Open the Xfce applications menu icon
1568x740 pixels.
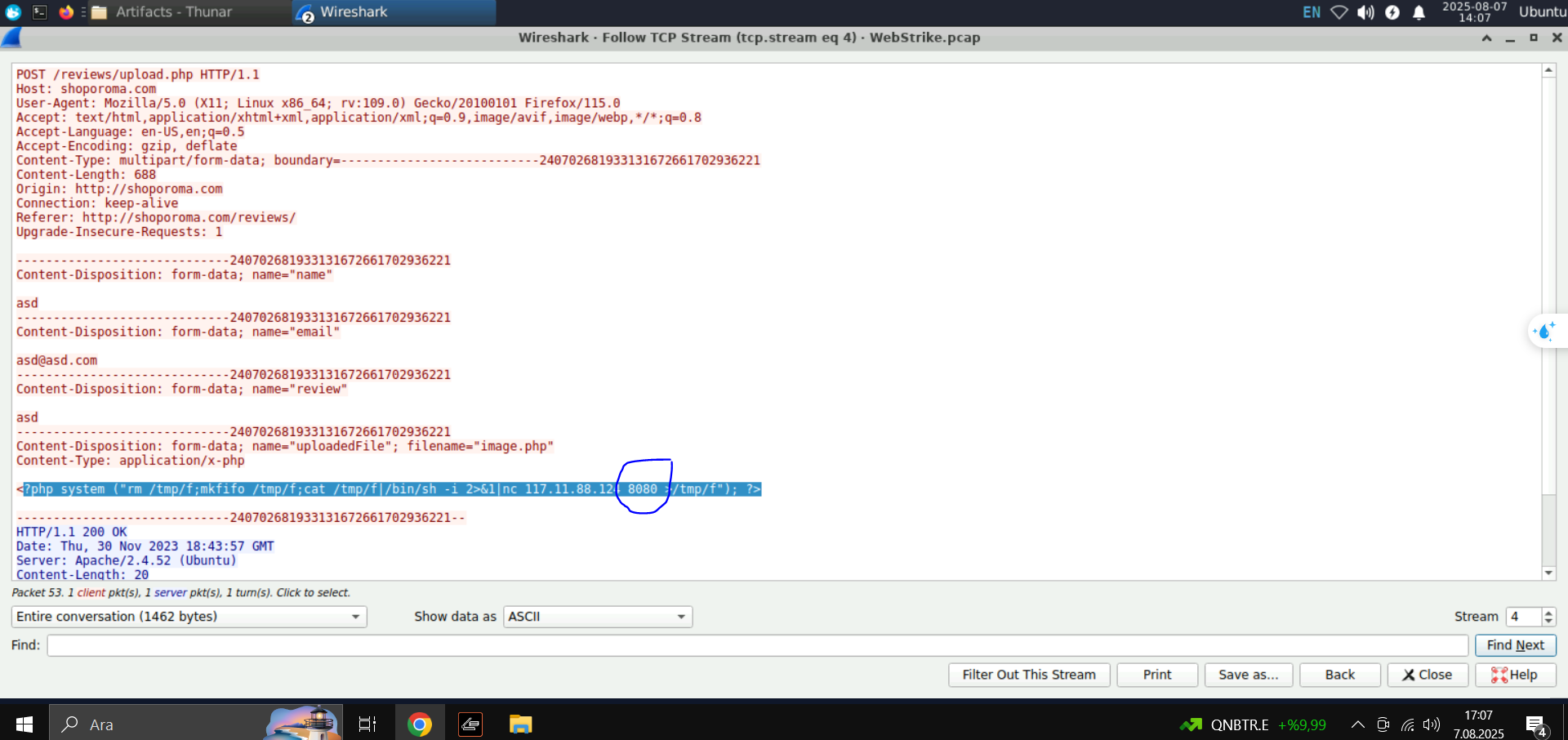tap(13, 11)
